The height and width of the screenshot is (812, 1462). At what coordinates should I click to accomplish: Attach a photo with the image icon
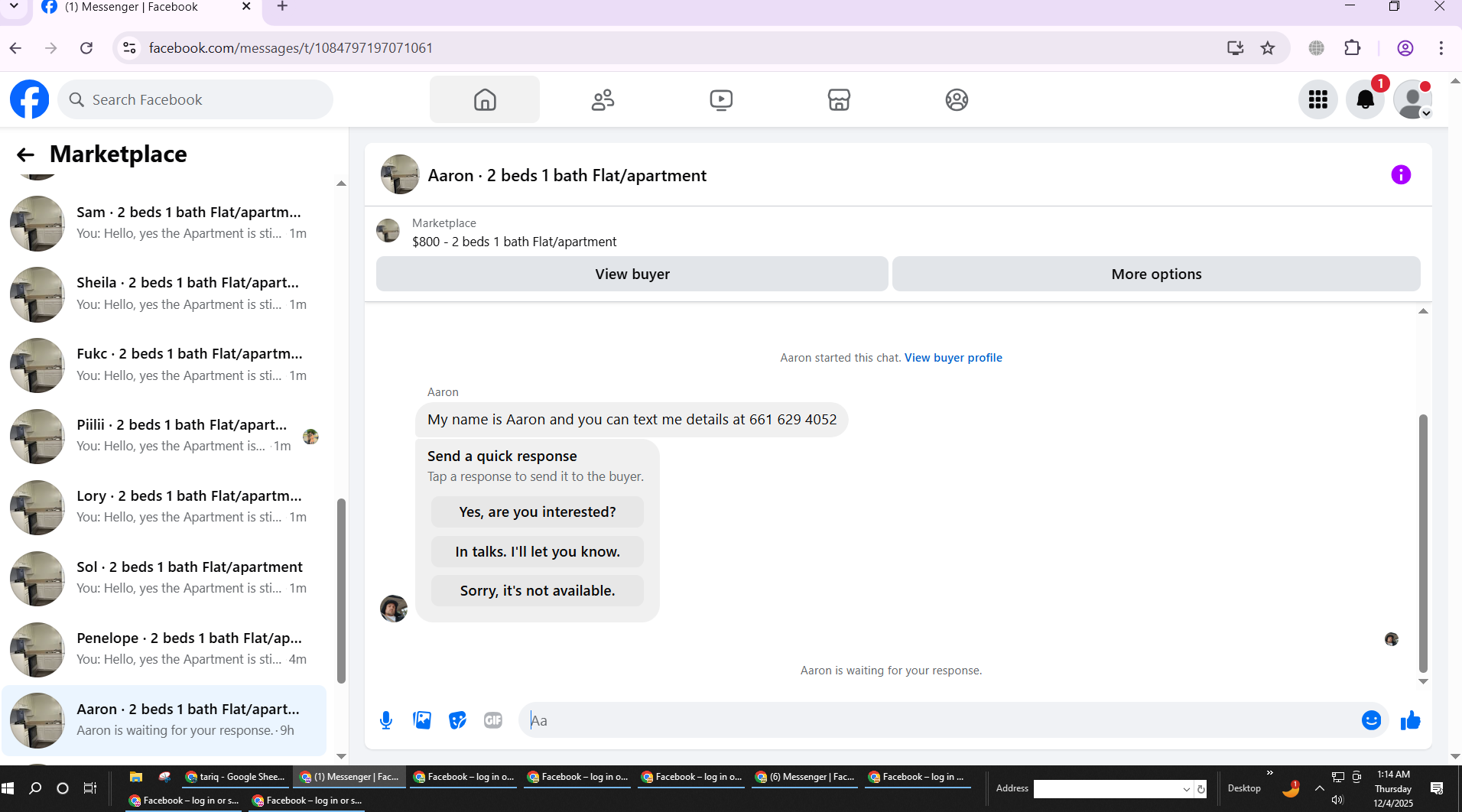click(x=422, y=720)
